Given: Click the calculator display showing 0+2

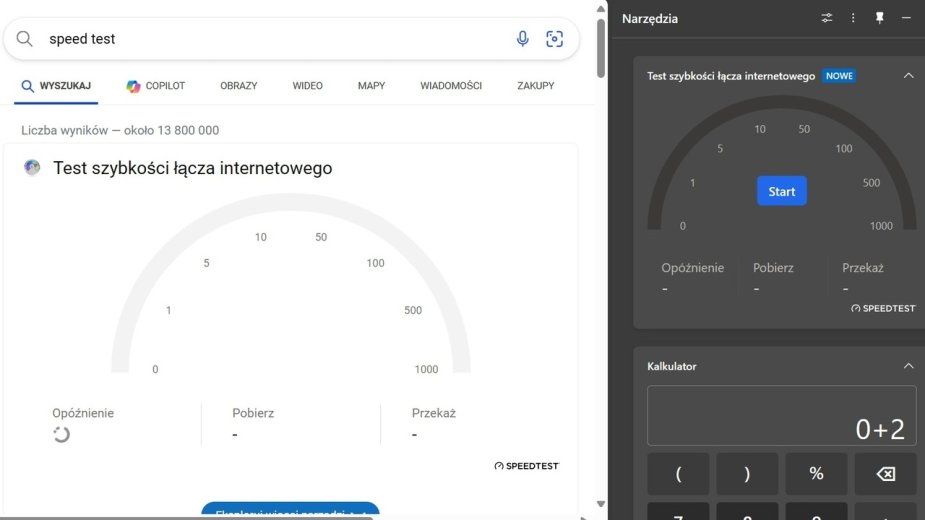Looking at the screenshot, I should coord(782,416).
